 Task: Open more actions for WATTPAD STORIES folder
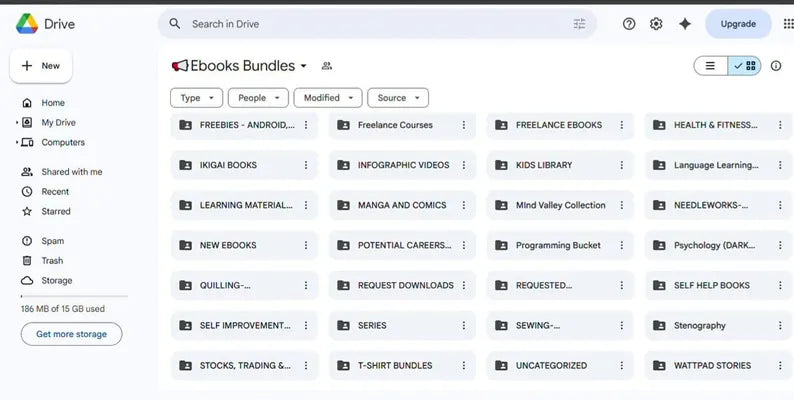[780, 365]
